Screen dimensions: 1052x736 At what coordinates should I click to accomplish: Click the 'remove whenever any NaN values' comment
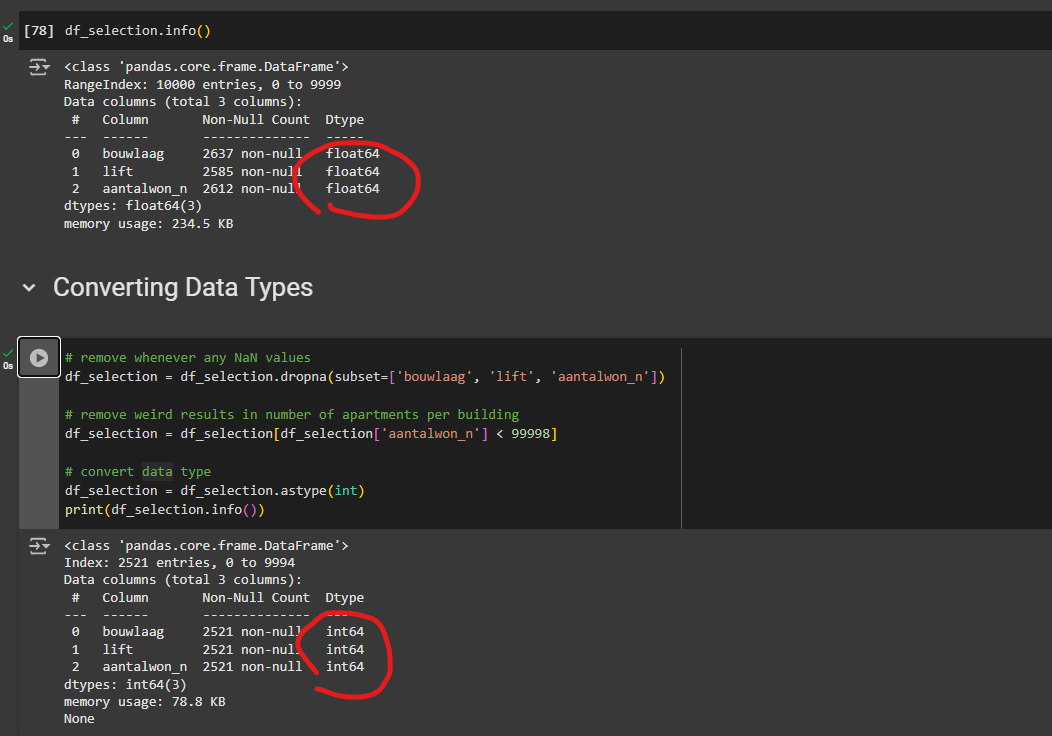tap(187, 357)
